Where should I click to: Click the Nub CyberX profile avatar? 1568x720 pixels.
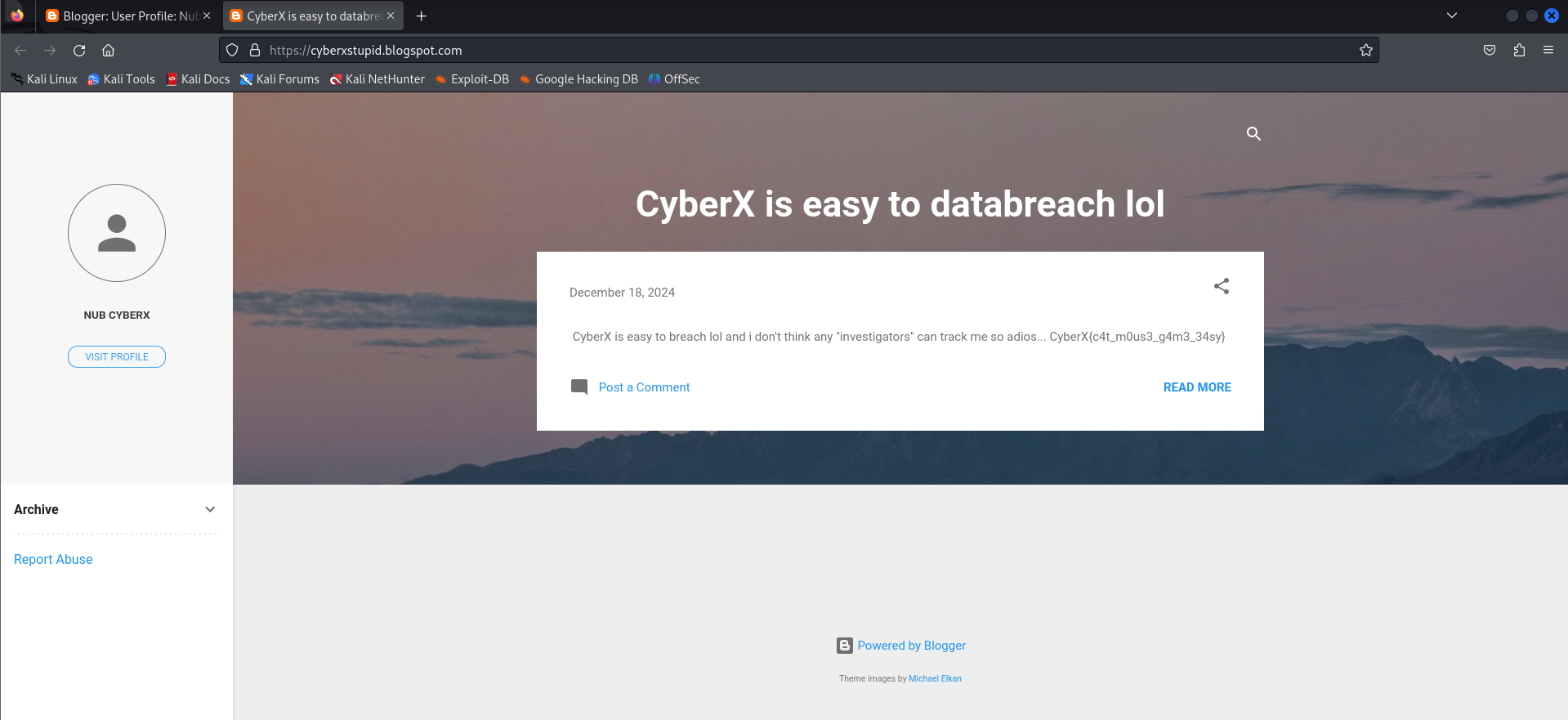tap(117, 233)
